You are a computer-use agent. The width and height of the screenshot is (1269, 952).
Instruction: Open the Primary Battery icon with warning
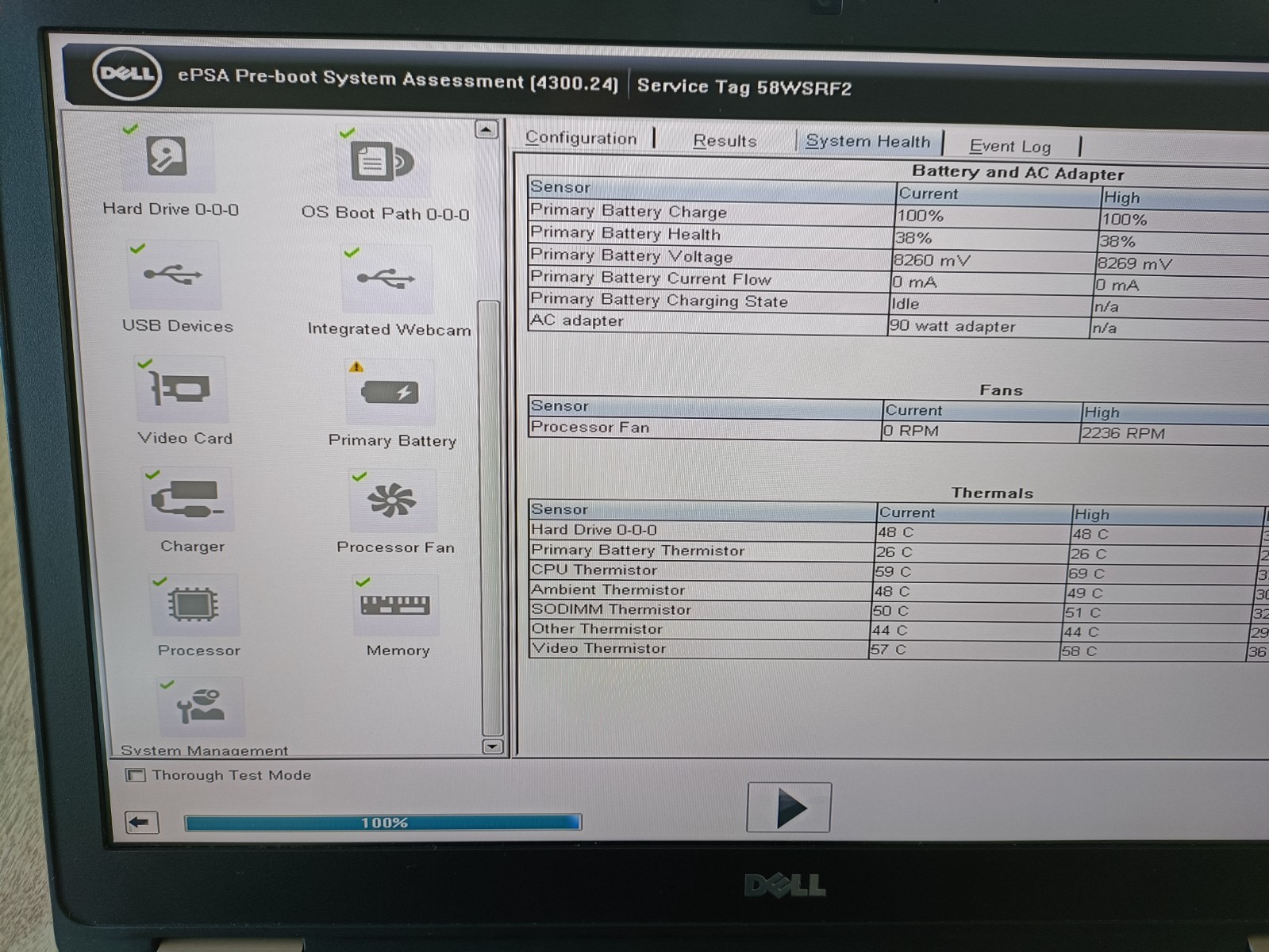pyautogui.click(x=390, y=392)
